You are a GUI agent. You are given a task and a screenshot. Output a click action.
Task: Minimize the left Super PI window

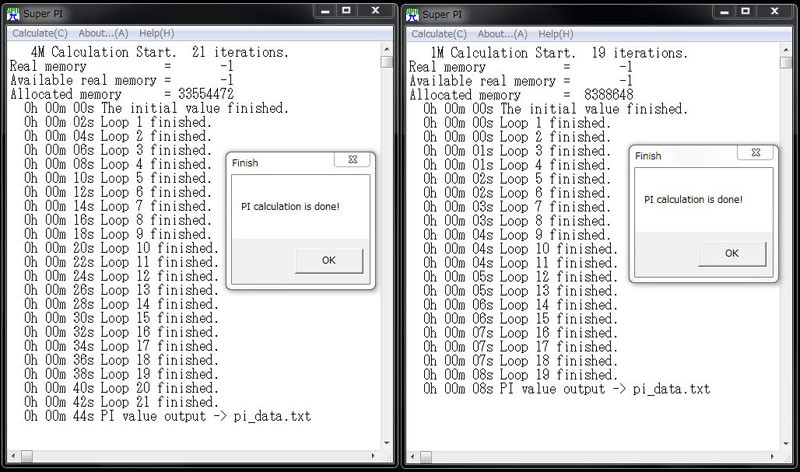[x=325, y=11]
